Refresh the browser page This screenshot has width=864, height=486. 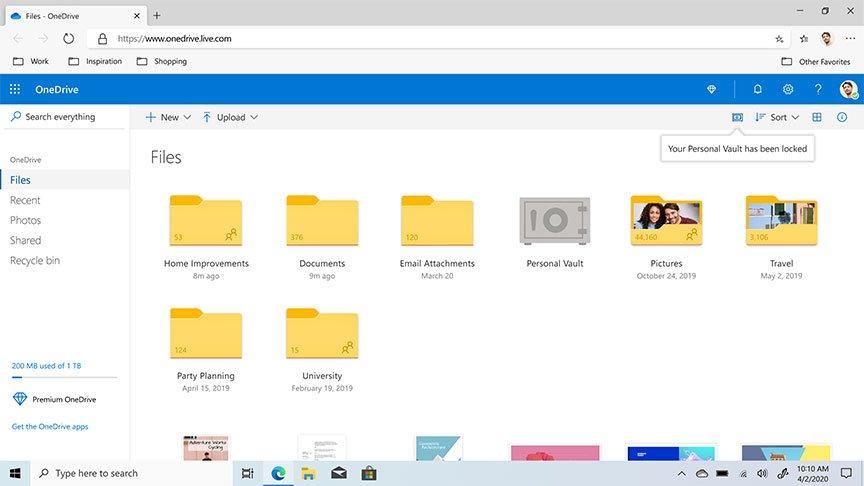pos(68,39)
